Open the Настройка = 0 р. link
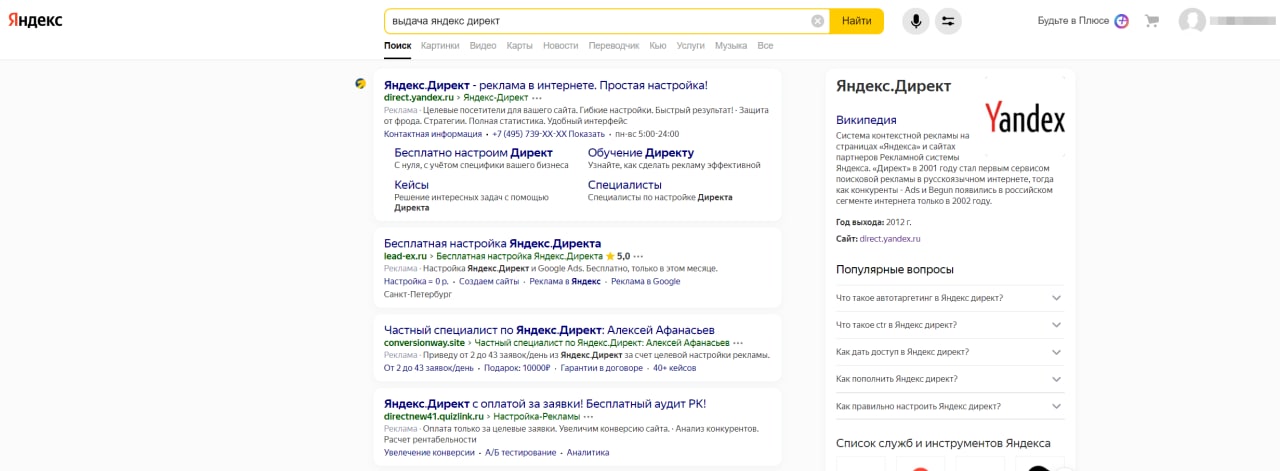 416,282
